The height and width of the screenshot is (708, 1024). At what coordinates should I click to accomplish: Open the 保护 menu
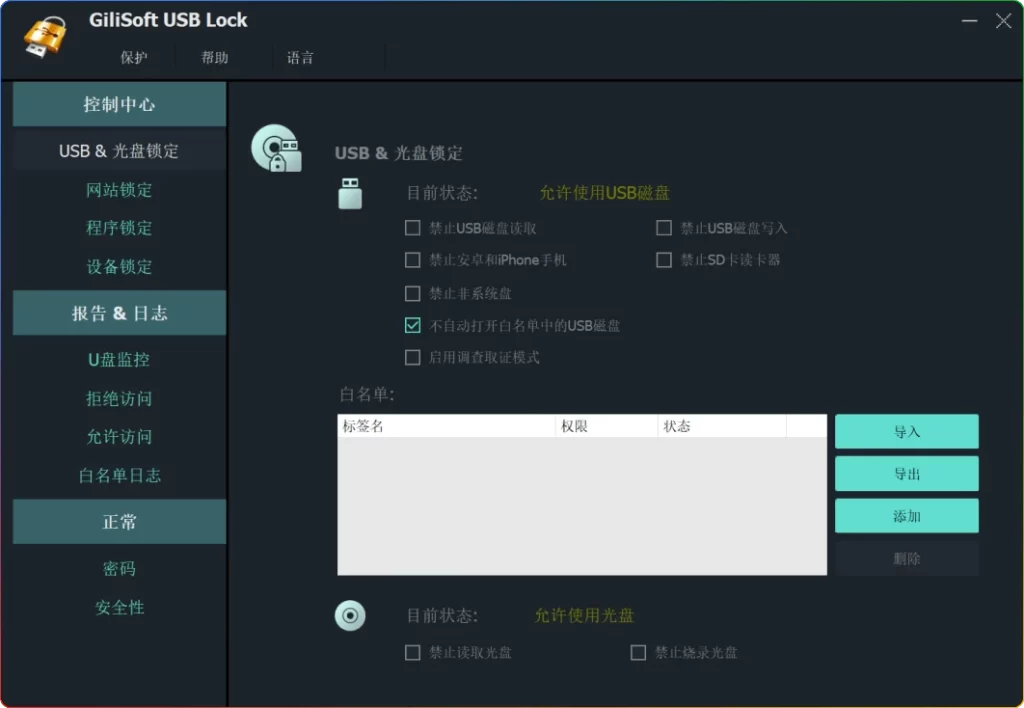[133, 57]
